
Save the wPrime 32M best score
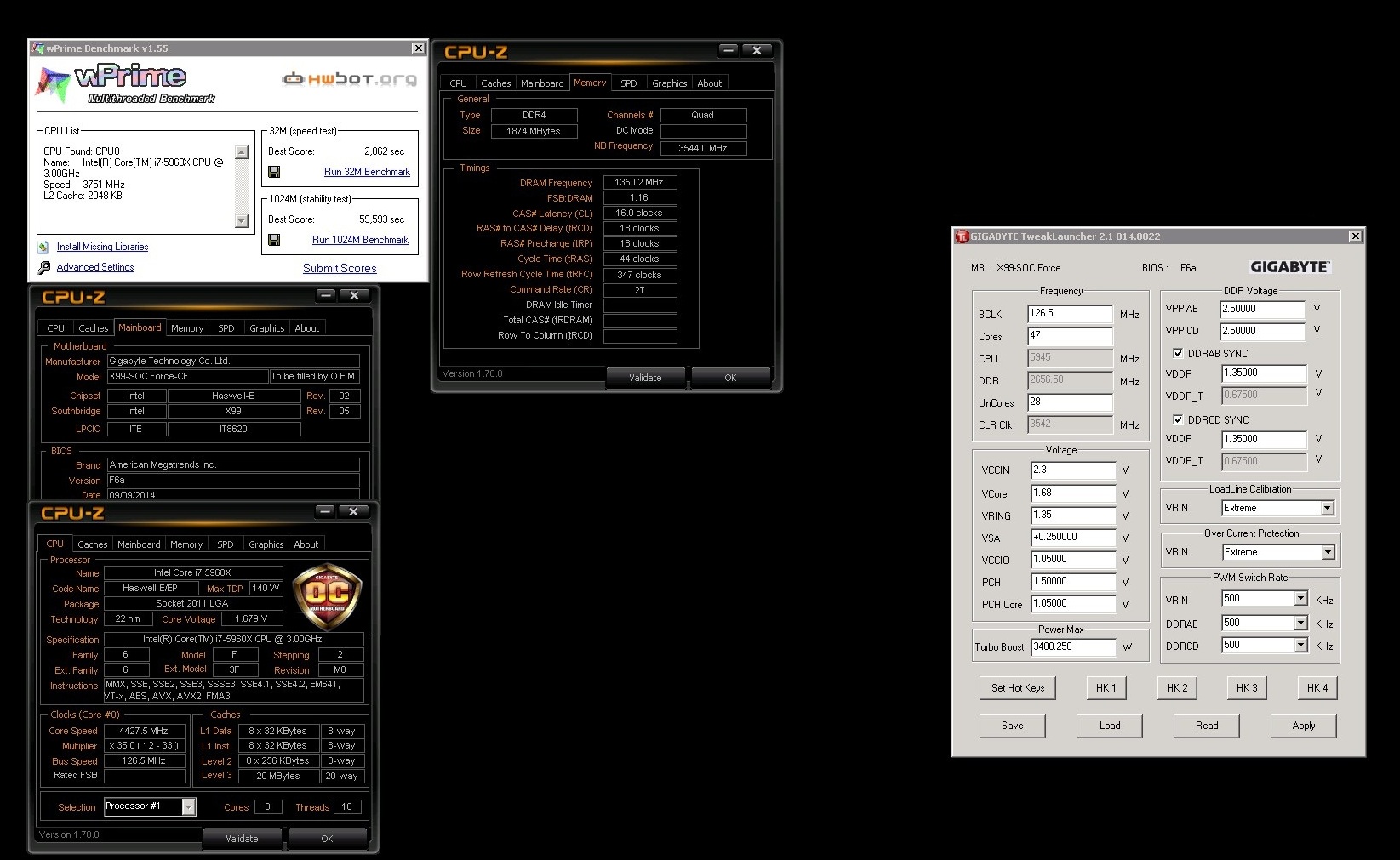click(274, 172)
